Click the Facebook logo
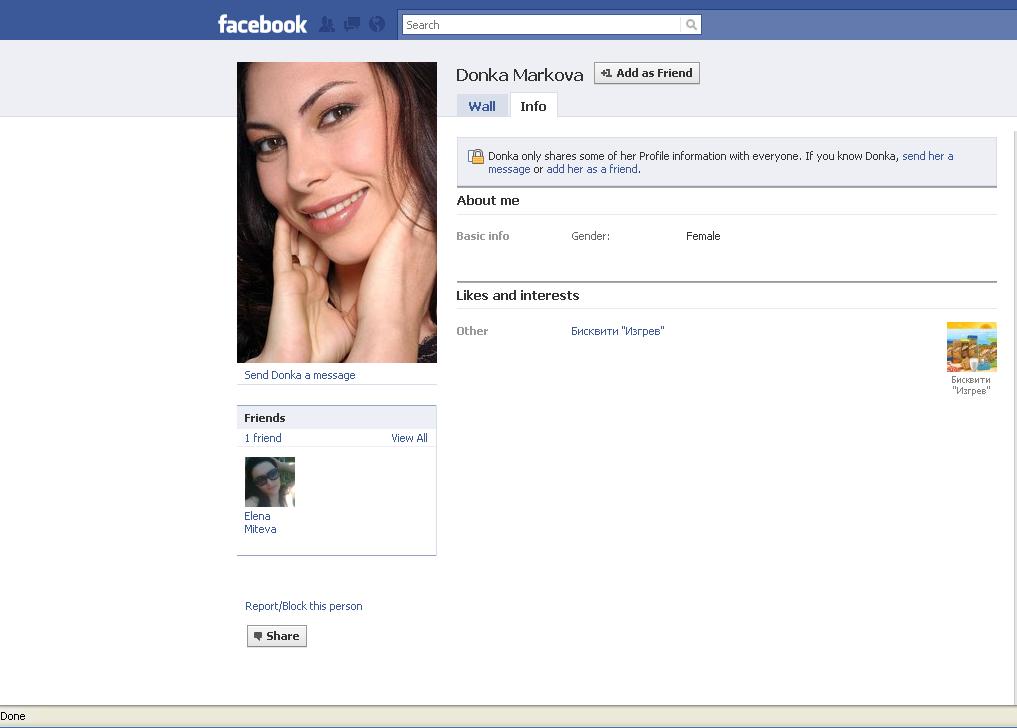 (x=262, y=24)
